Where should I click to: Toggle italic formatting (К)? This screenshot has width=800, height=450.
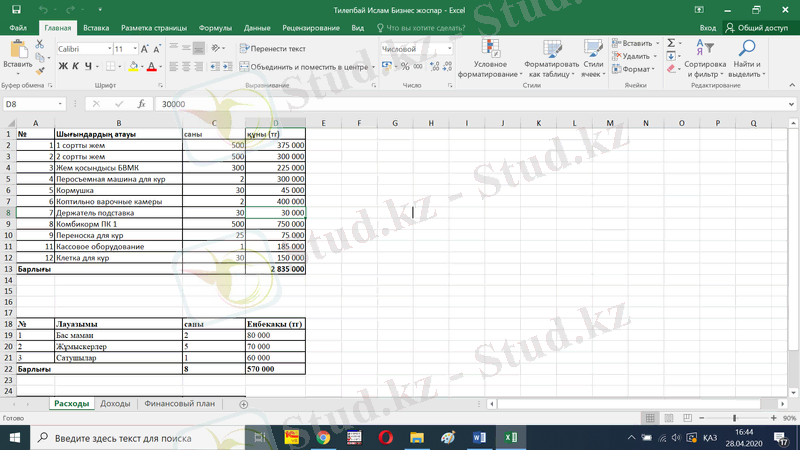coord(76,66)
